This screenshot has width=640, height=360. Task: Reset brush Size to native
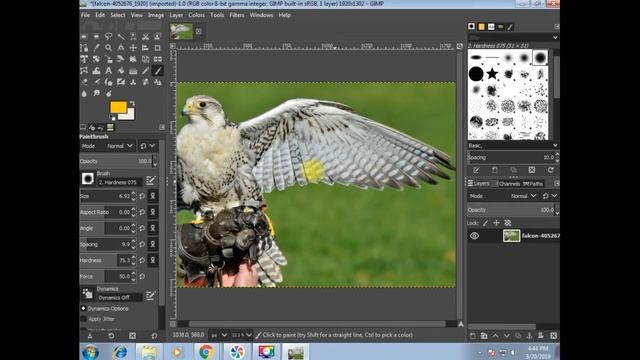pyautogui.click(x=142, y=196)
